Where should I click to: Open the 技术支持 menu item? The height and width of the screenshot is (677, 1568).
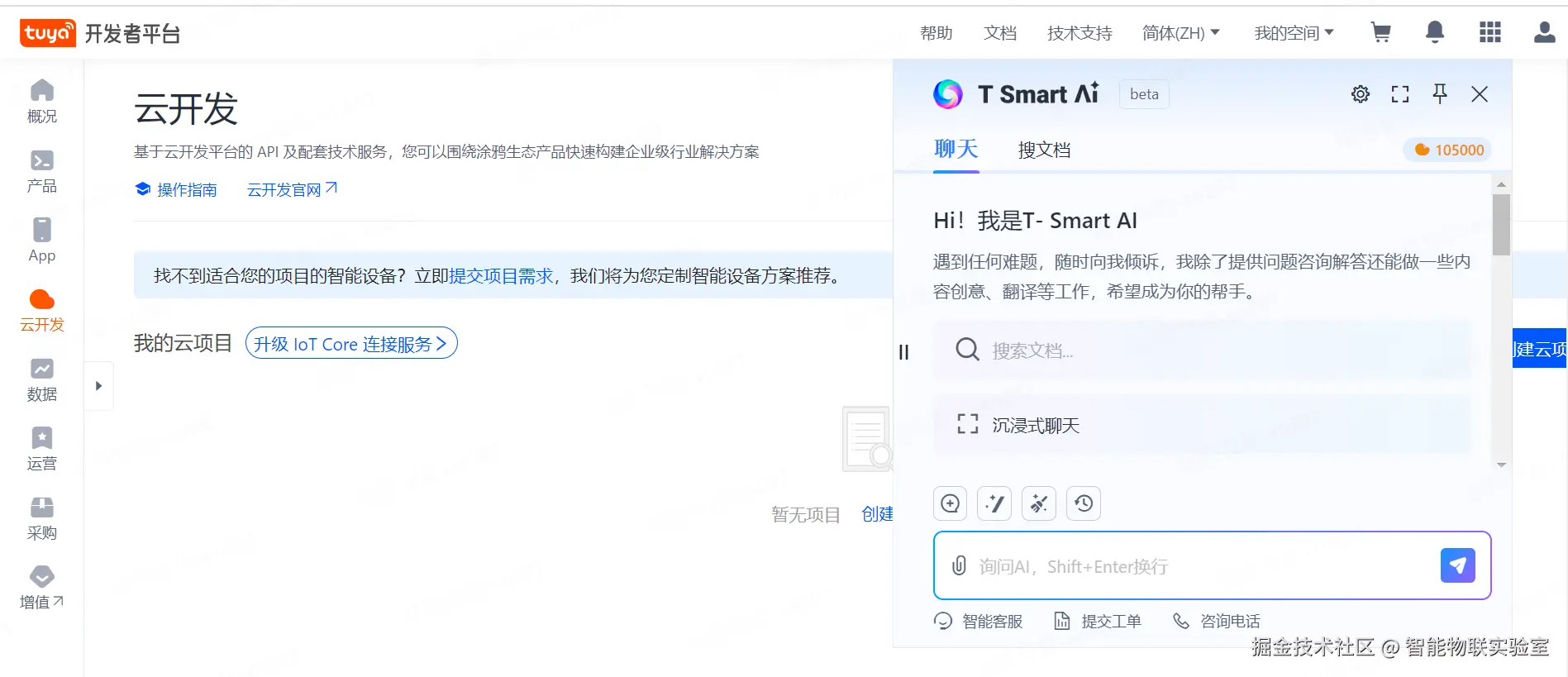tap(1079, 33)
